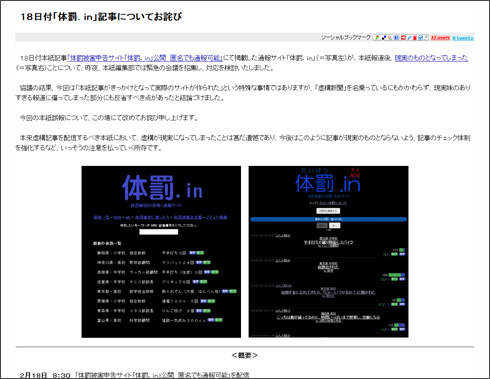Click the headline 18日付「体罰.in」記事についてお詫び

coord(101,17)
